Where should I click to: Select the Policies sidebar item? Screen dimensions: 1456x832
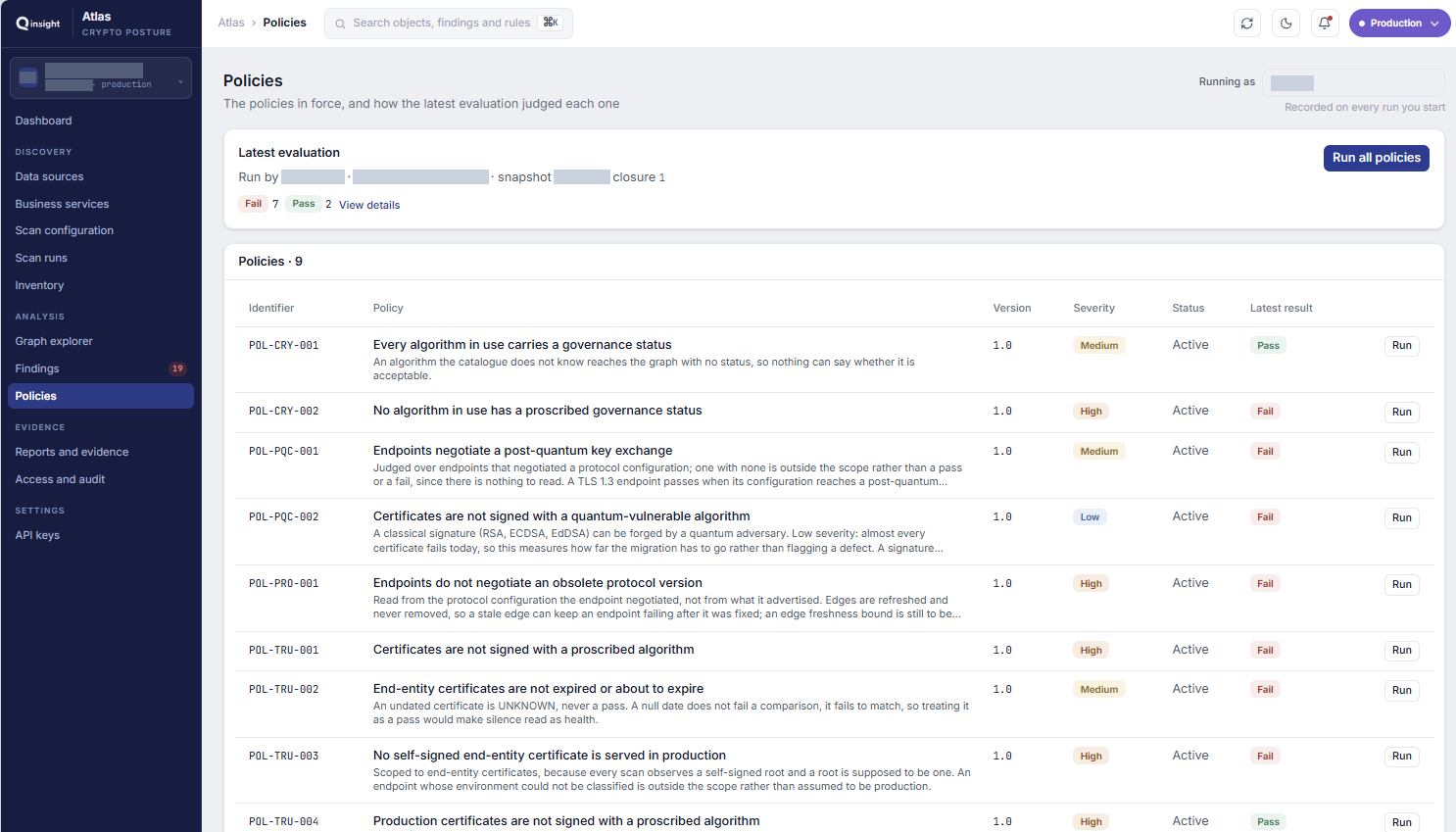[x=101, y=396]
